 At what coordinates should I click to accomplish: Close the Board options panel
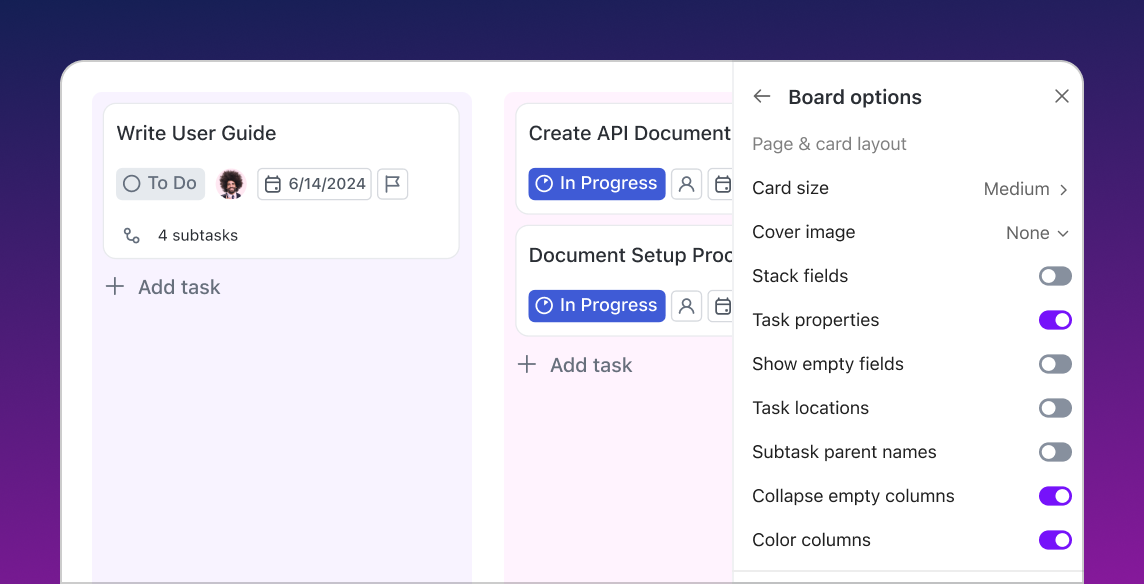click(x=1062, y=96)
